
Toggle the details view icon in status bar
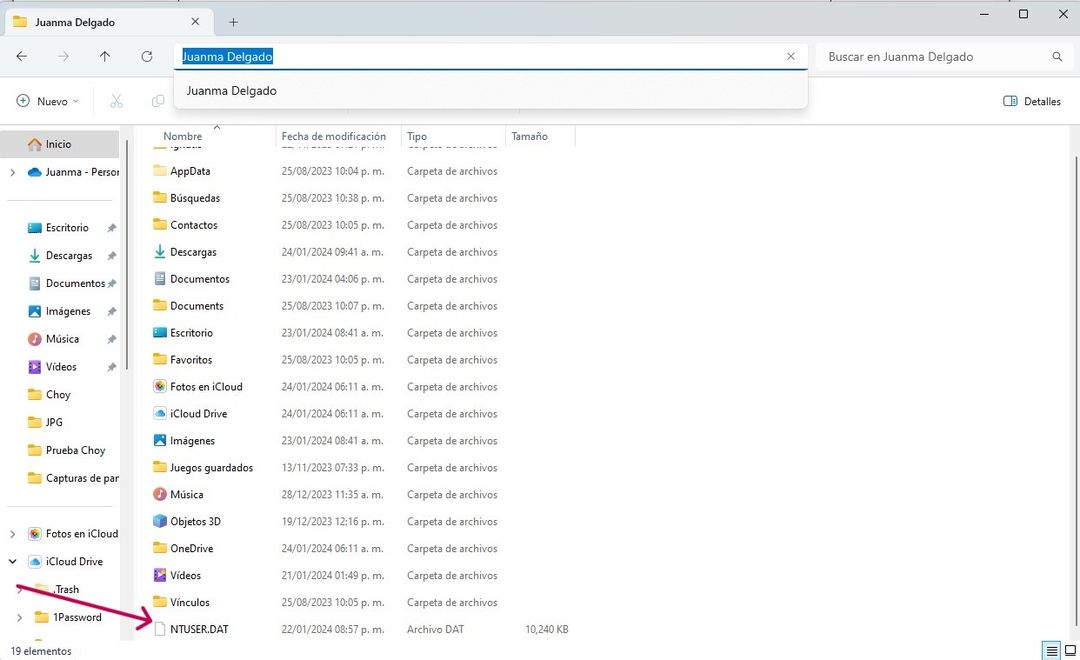[1051, 649]
